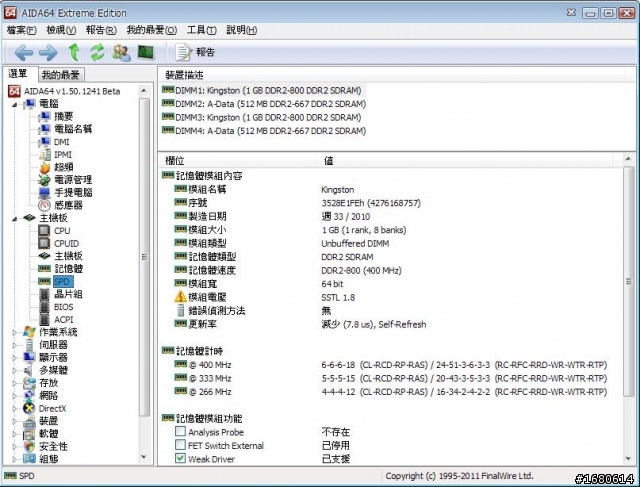Image resolution: width=640 pixels, height=487 pixels.
Task: Refresh using the green circular arrows icon
Action: (x=98, y=53)
